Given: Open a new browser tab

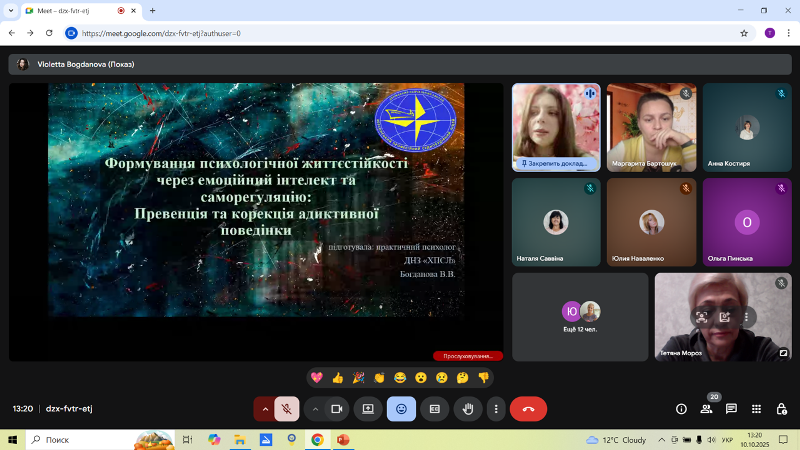Looking at the screenshot, I should (152, 10).
